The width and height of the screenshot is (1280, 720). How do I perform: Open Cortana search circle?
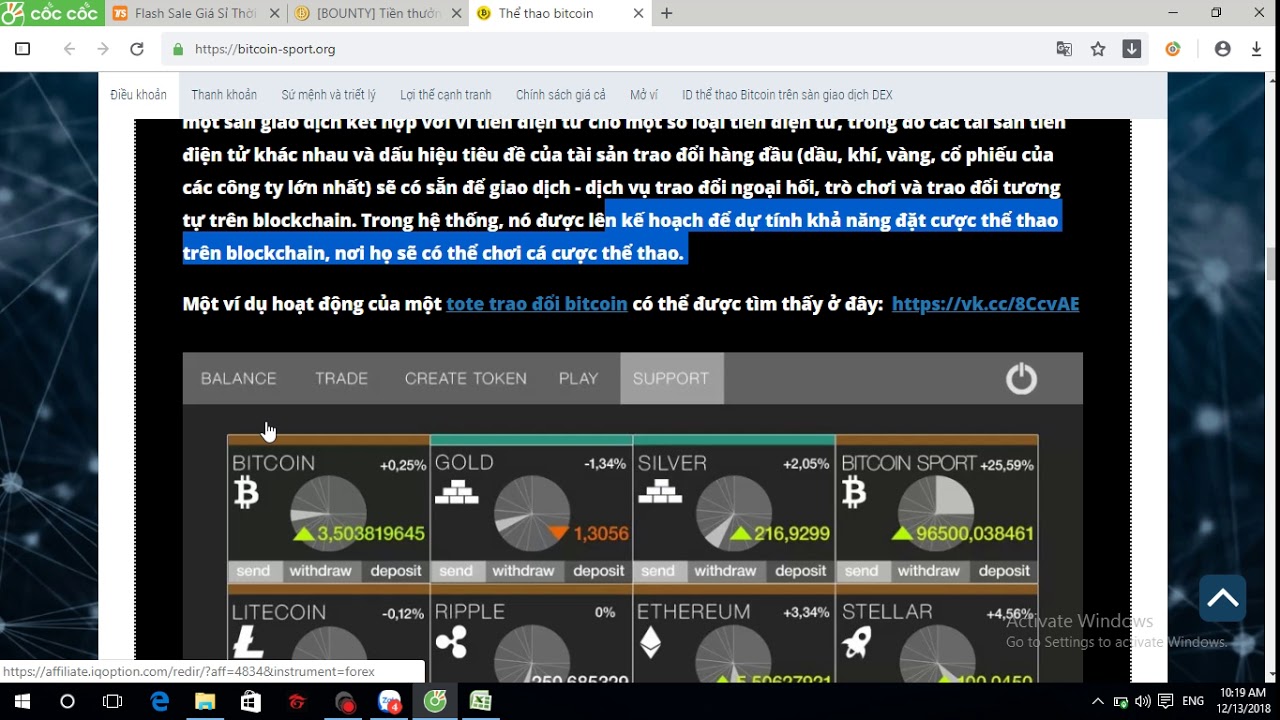[67, 702]
